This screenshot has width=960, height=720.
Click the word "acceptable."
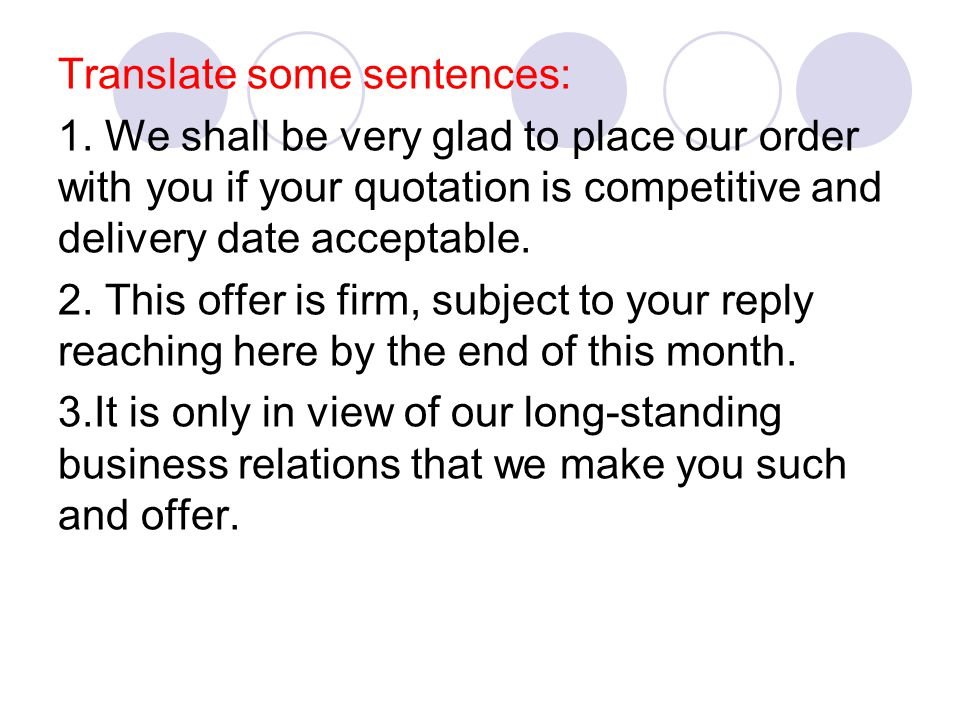pyautogui.click(x=420, y=239)
